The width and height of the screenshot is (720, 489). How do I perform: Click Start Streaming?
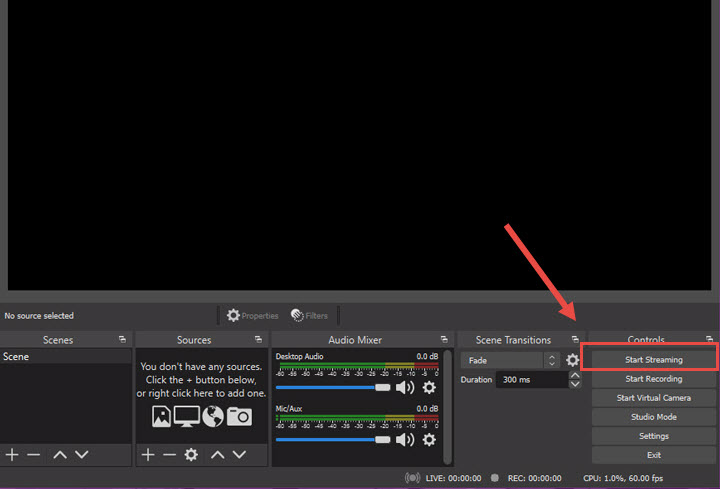pyautogui.click(x=653, y=360)
